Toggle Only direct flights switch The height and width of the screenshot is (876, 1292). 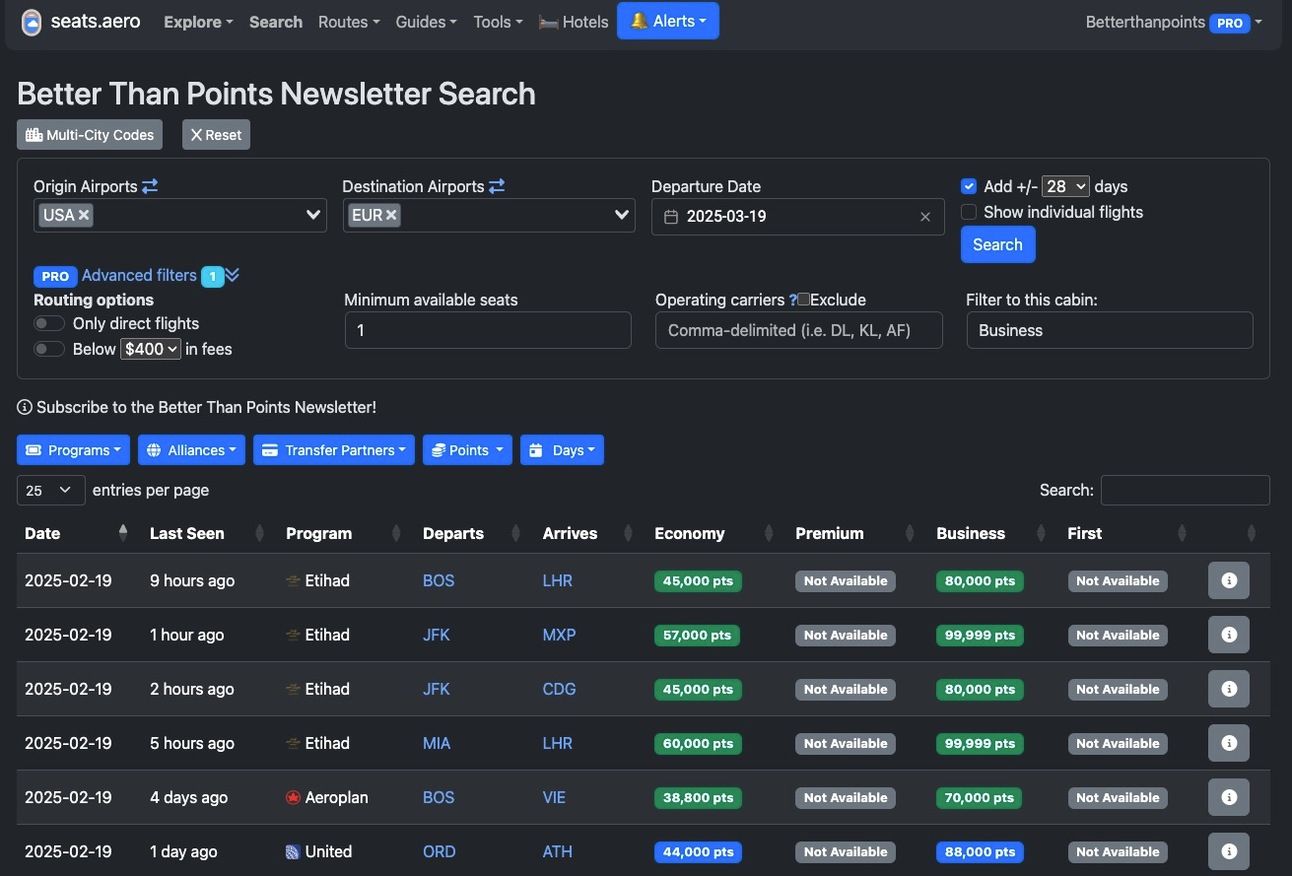pos(49,323)
